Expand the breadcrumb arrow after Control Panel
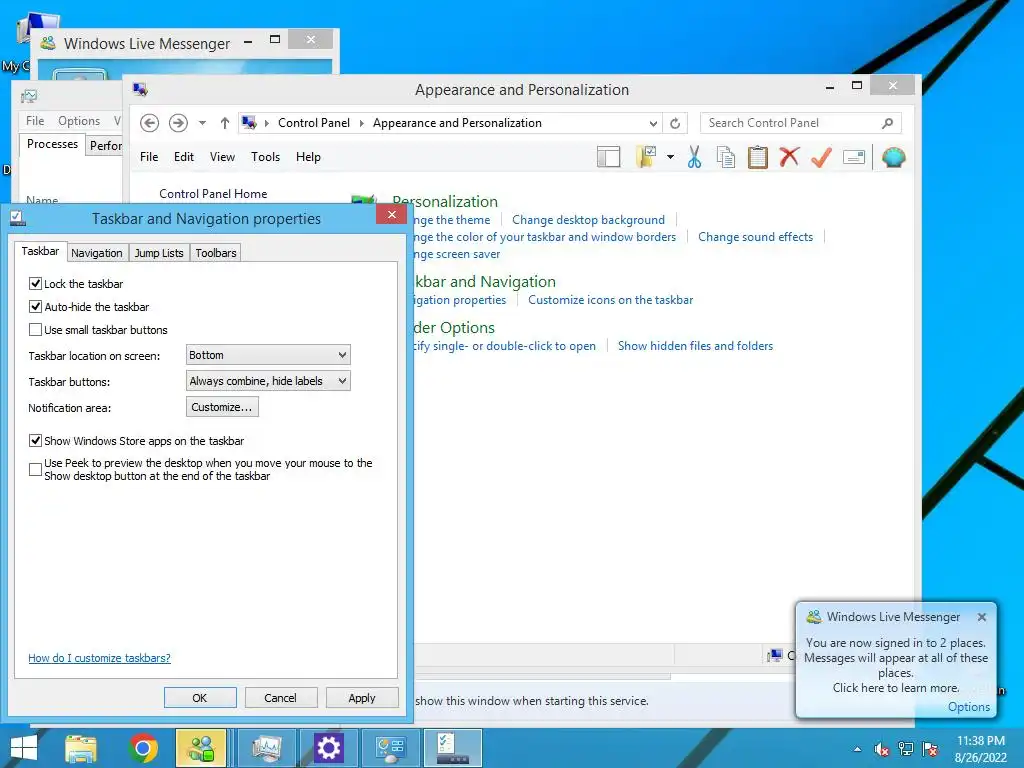The image size is (1024, 768). [x=361, y=123]
